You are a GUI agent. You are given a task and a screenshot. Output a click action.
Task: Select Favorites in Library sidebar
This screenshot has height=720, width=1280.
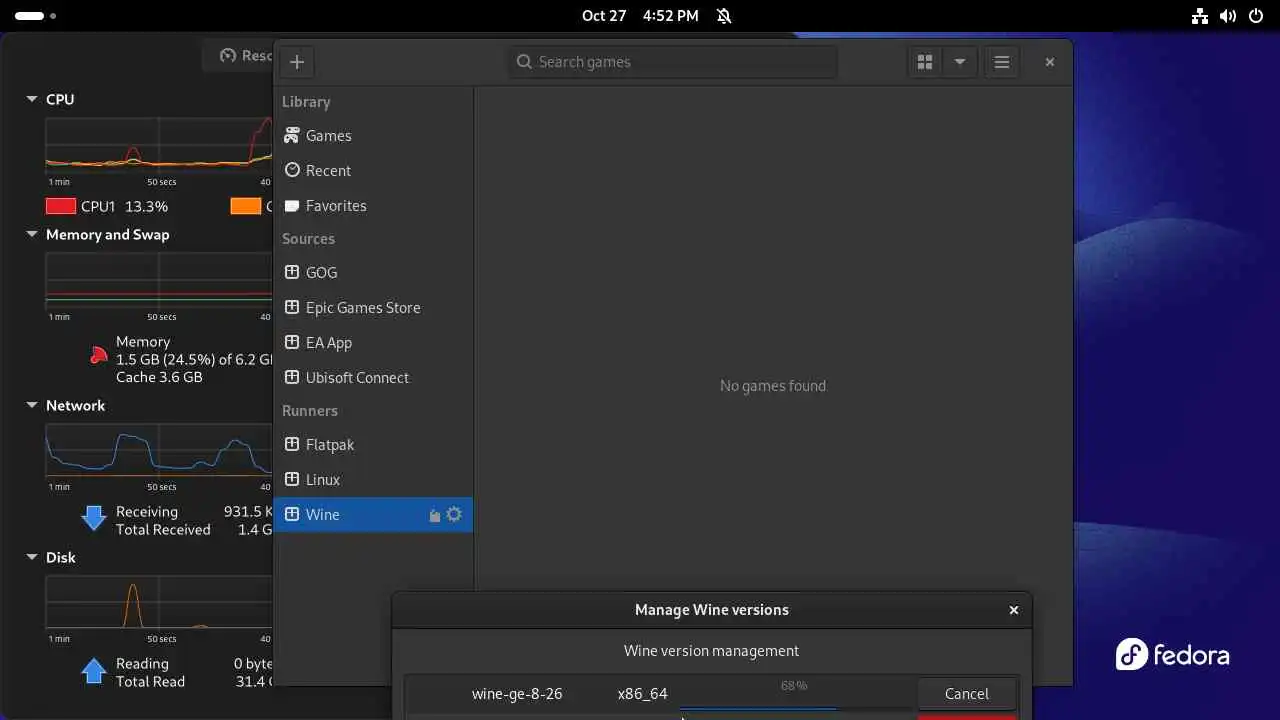(x=373, y=206)
